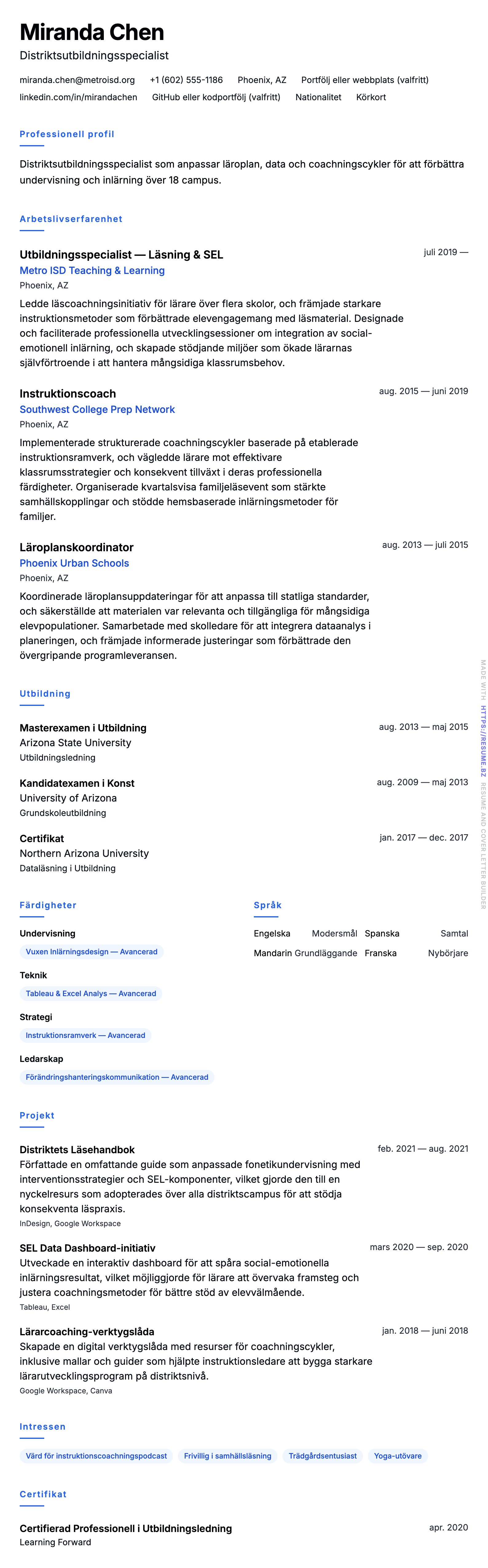The width and height of the screenshot is (488, 1568).
Task: Click the Distriktets Läsehandbok project title
Action: coord(77,1149)
